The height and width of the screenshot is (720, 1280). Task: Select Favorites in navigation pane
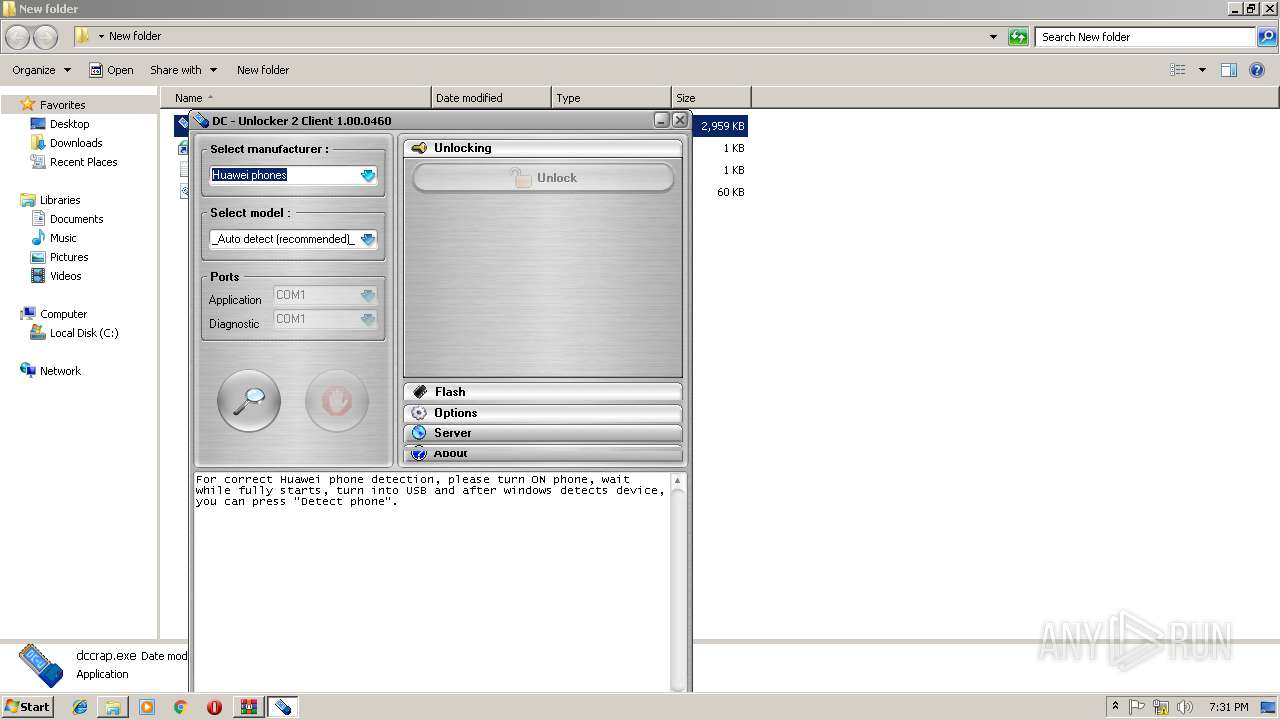[62, 105]
